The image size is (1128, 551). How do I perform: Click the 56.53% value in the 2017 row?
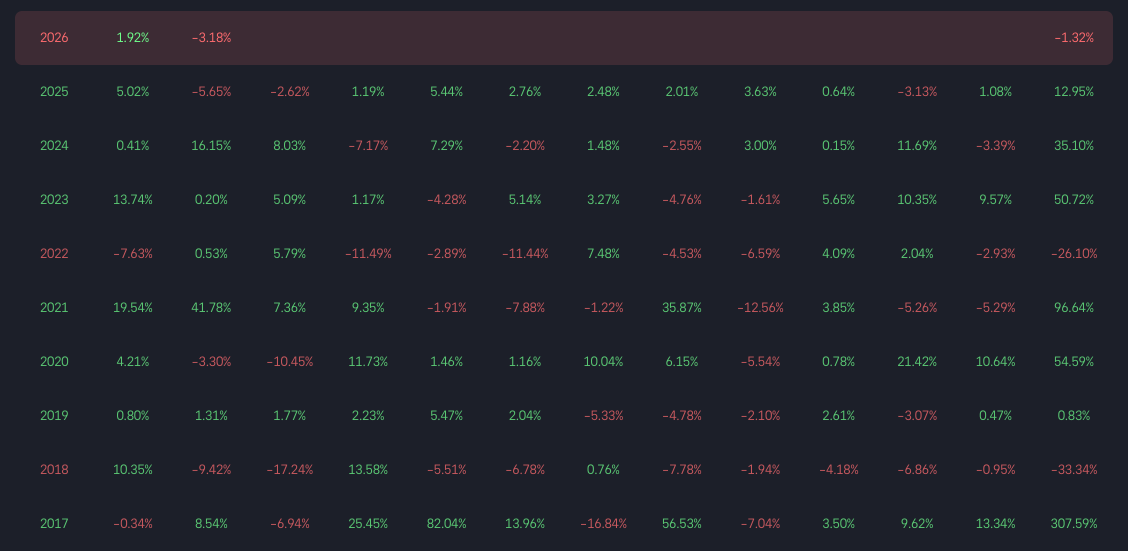682,524
